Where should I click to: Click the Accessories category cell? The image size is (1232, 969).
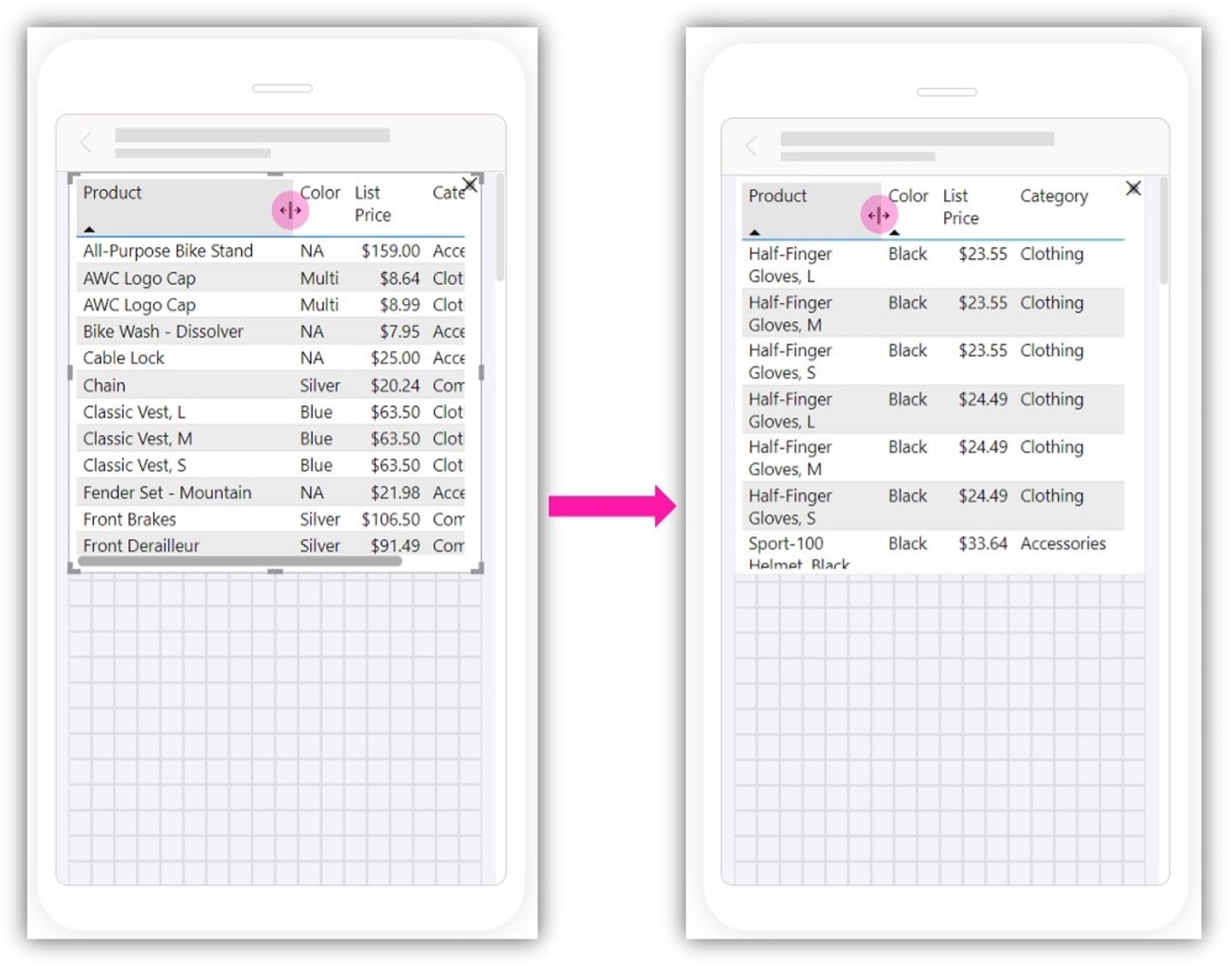point(1063,543)
